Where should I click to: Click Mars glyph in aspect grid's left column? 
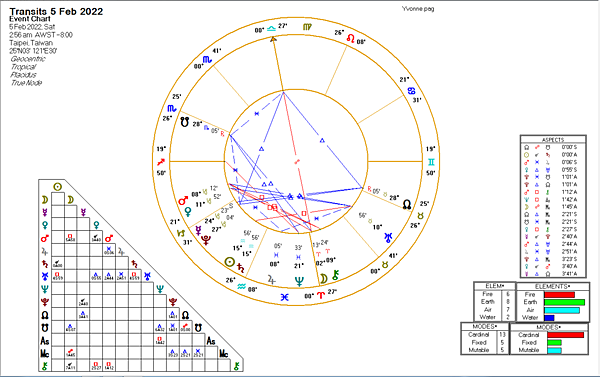45,238
